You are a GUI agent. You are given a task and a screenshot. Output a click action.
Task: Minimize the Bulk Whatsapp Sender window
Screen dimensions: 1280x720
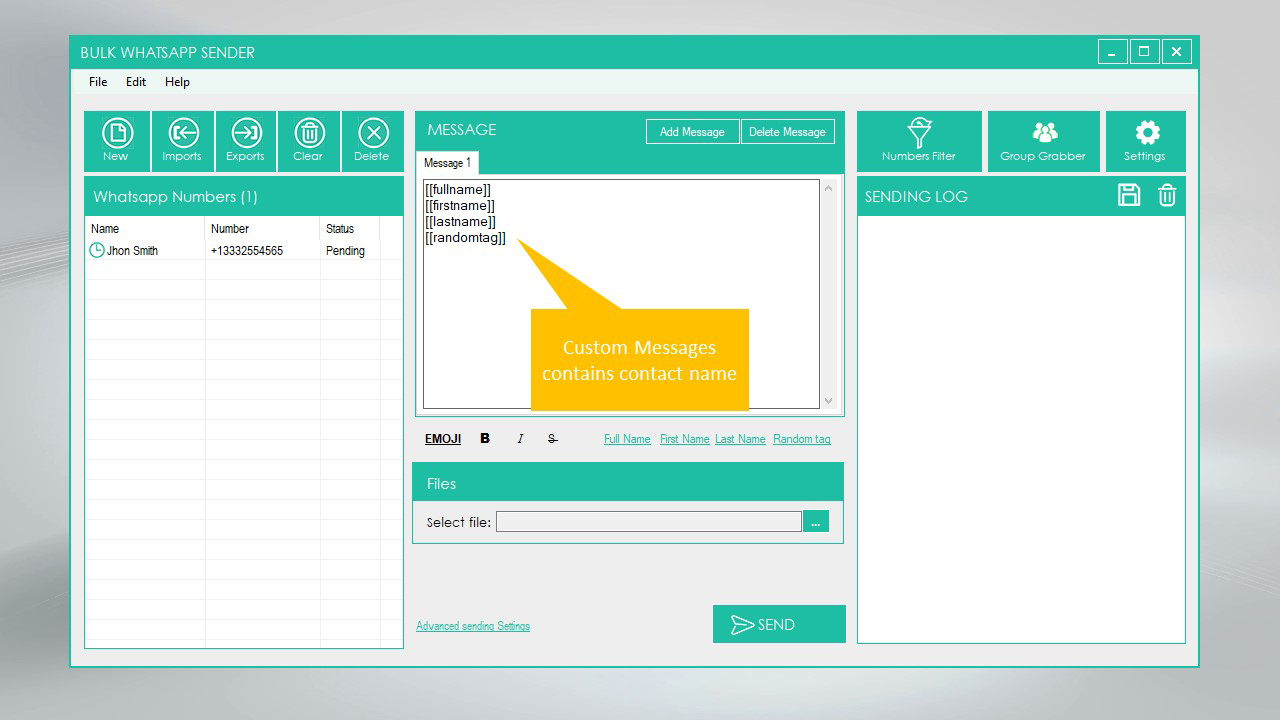(1112, 52)
